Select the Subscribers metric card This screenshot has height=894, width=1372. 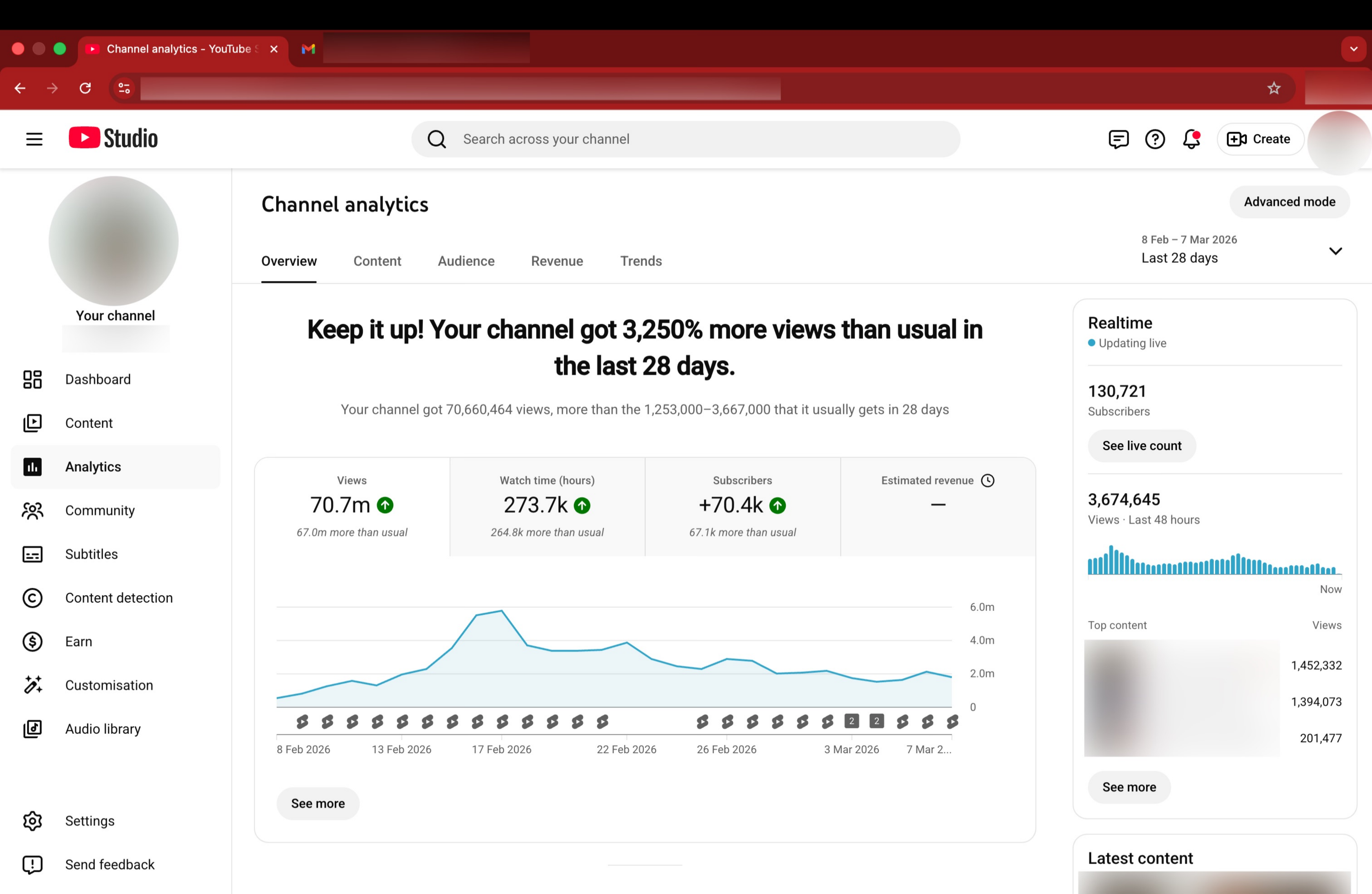[x=742, y=507]
